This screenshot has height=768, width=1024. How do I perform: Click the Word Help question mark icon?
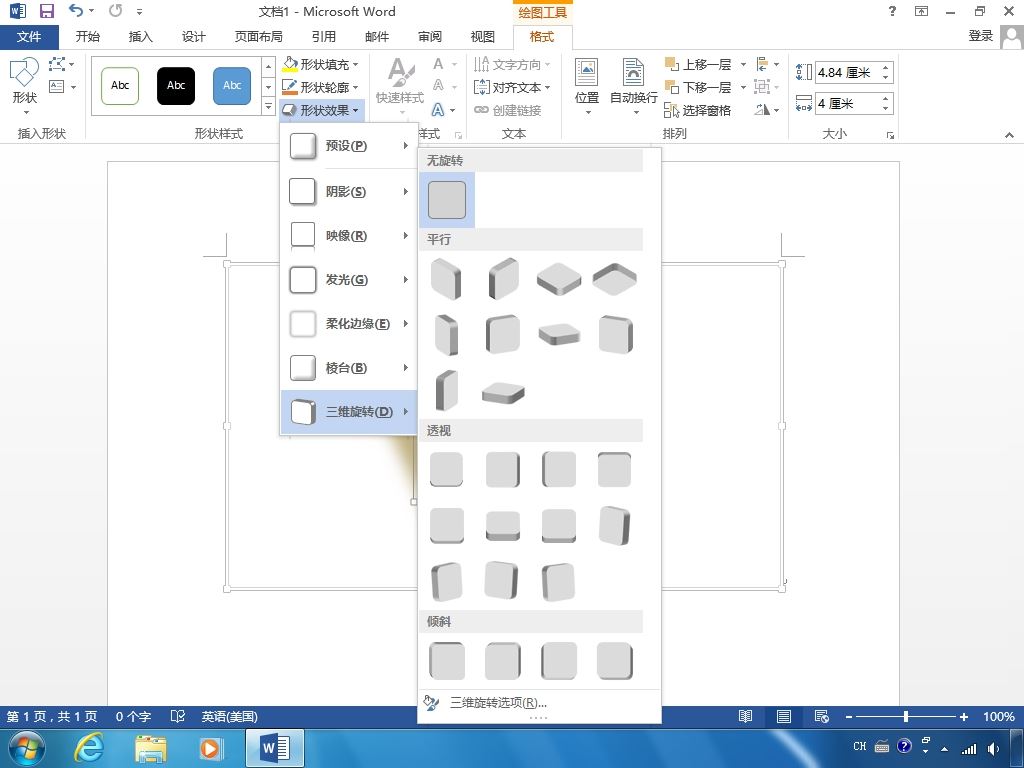pos(892,11)
